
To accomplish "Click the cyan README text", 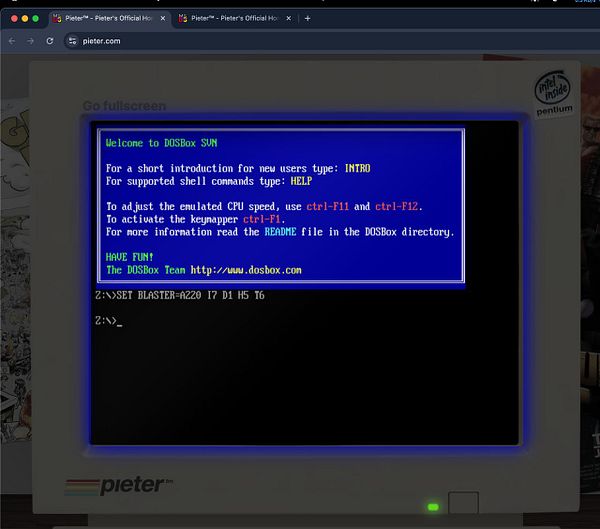I will coord(280,232).
